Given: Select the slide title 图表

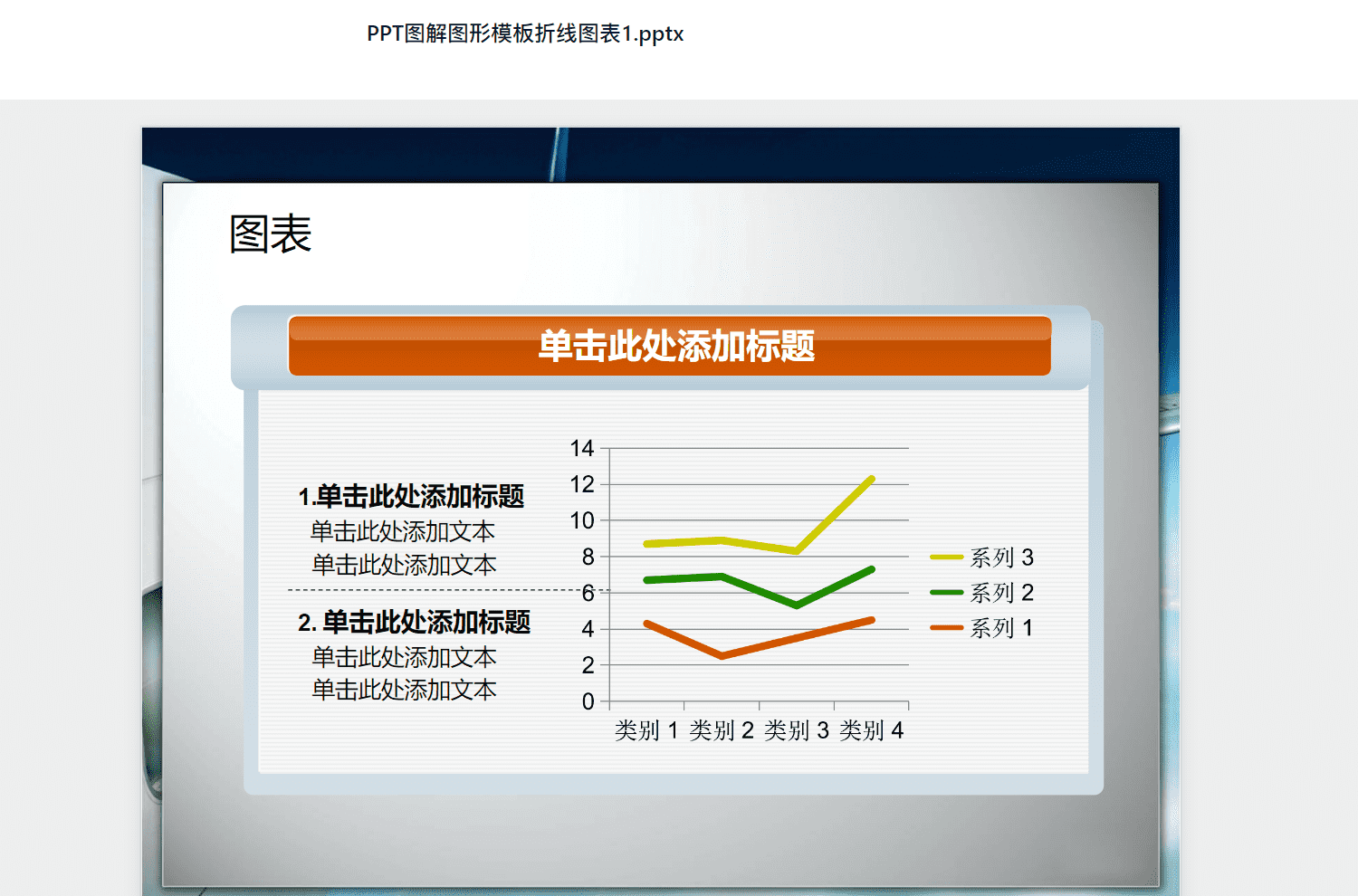Looking at the screenshot, I should click(270, 234).
